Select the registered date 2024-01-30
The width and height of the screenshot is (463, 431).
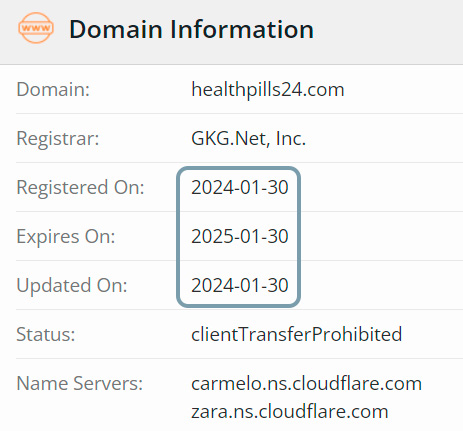(x=240, y=187)
